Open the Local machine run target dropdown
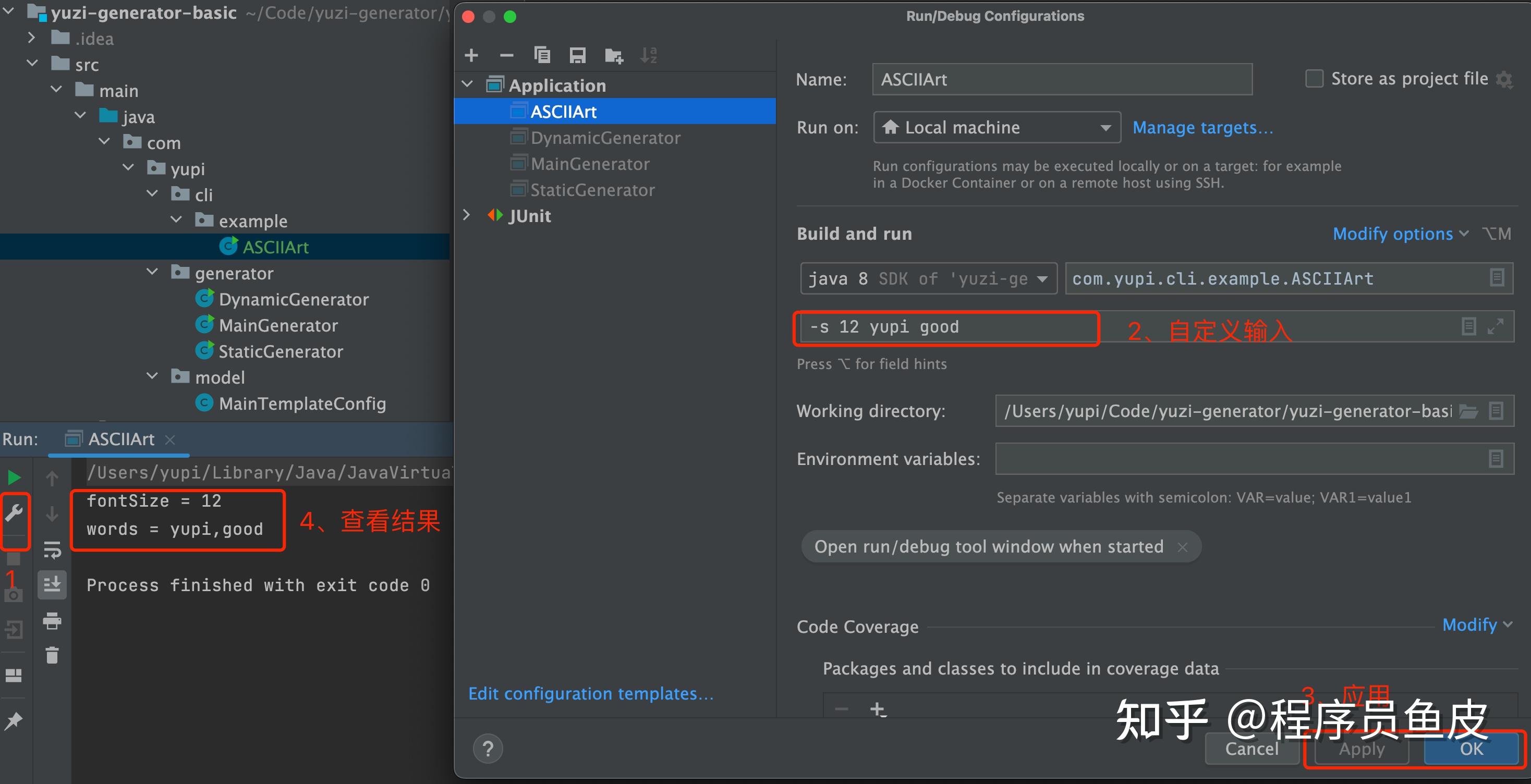This screenshot has height=784, width=1531. (x=996, y=128)
